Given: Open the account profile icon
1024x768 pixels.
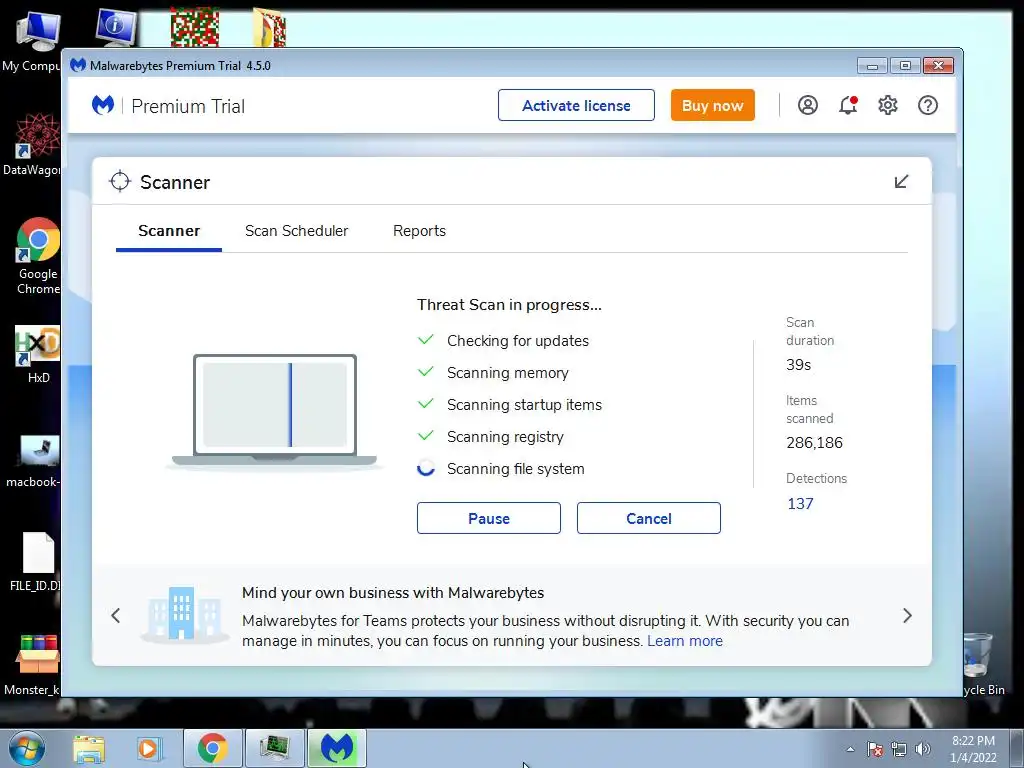Looking at the screenshot, I should (807, 105).
